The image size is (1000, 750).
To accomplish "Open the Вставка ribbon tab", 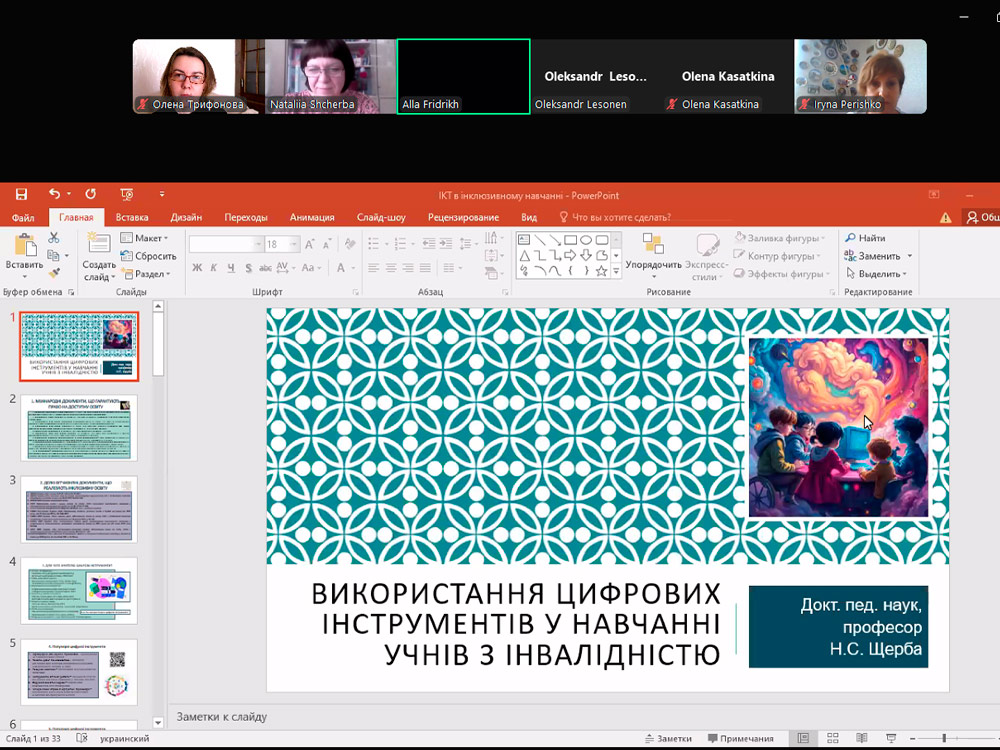I will [132, 217].
